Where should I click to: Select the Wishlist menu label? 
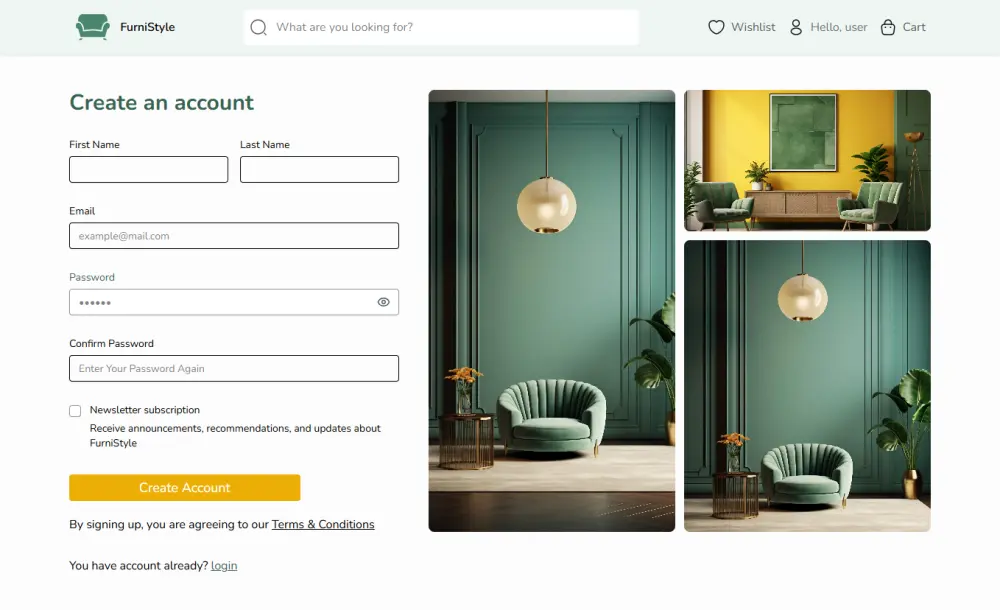[x=753, y=27]
